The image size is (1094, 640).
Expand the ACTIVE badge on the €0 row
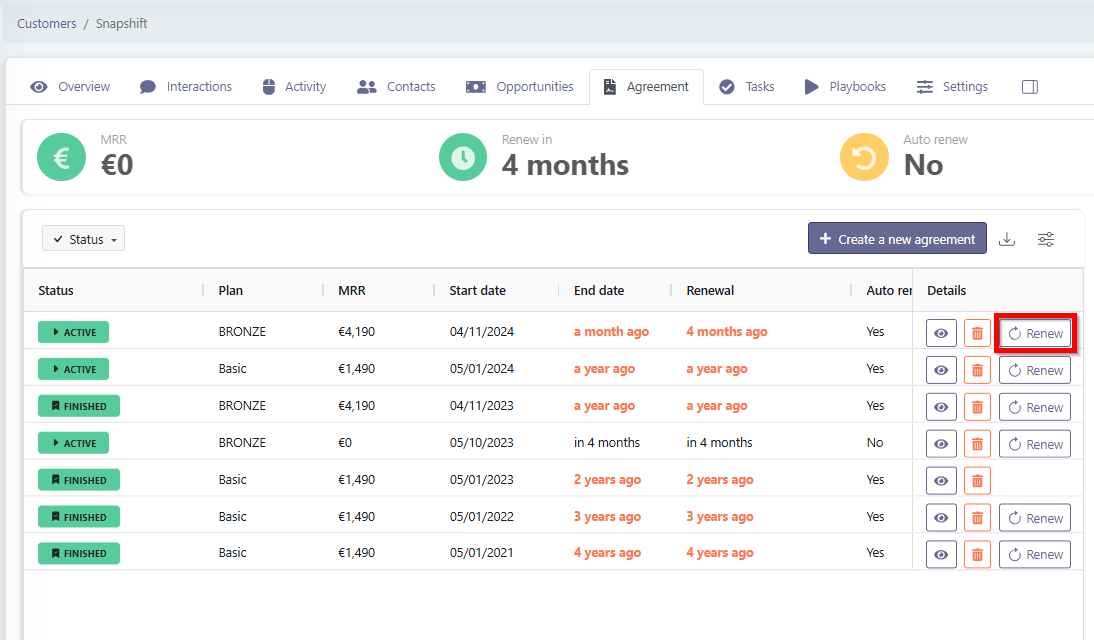click(73, 443)
